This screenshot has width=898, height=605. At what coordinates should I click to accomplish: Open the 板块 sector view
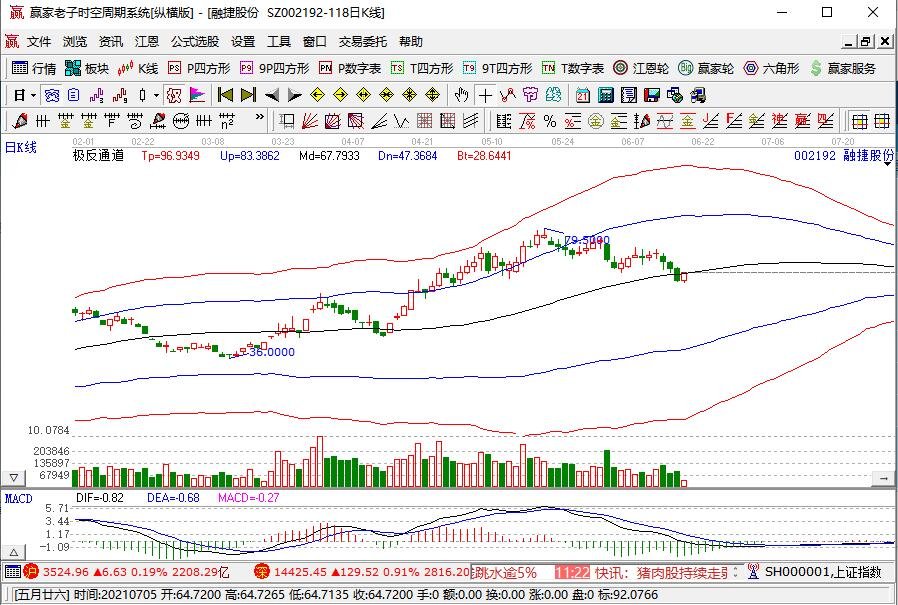coord(86,68)
